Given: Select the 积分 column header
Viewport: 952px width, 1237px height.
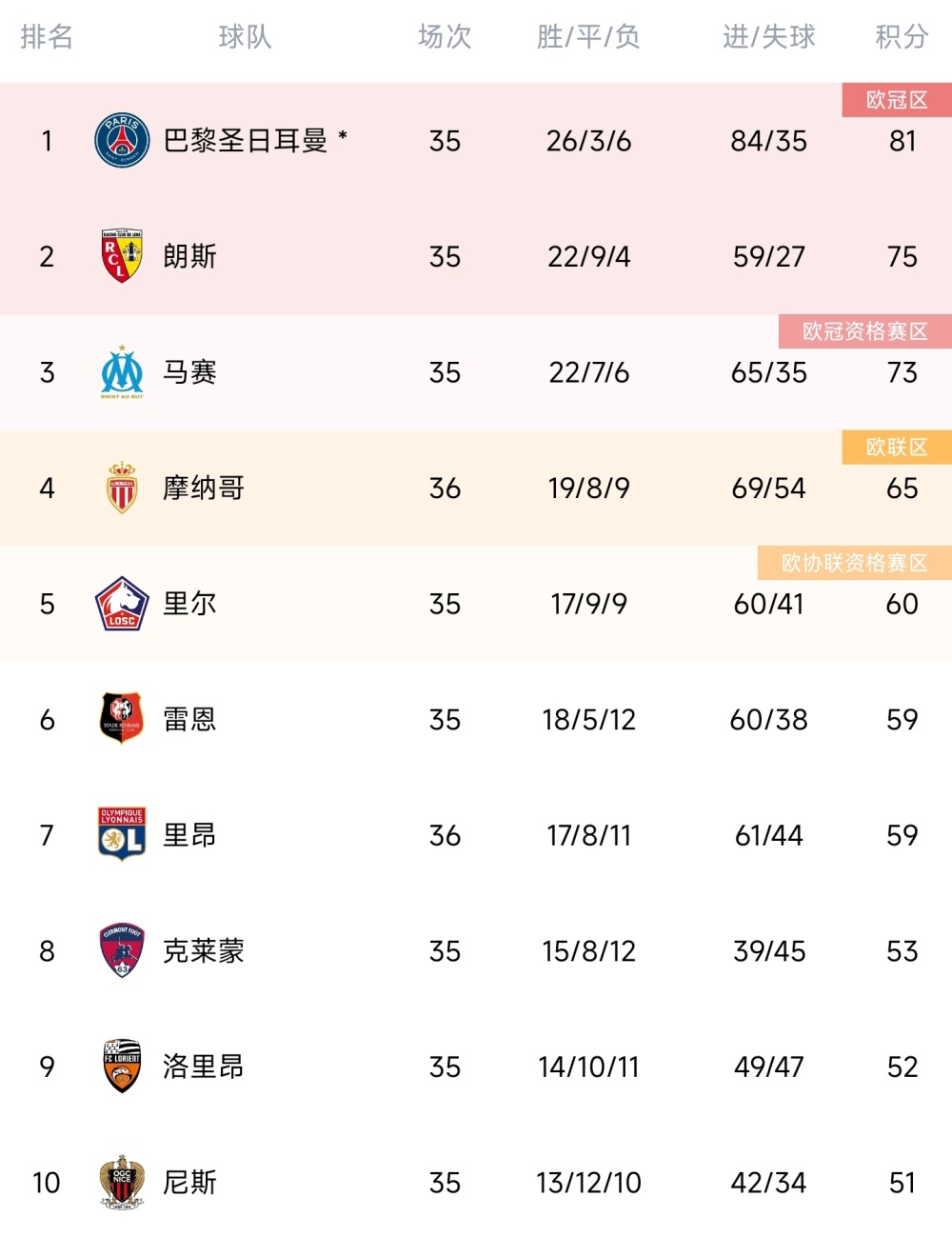Looking at the screenshot, I should click(x=902, y=37).
